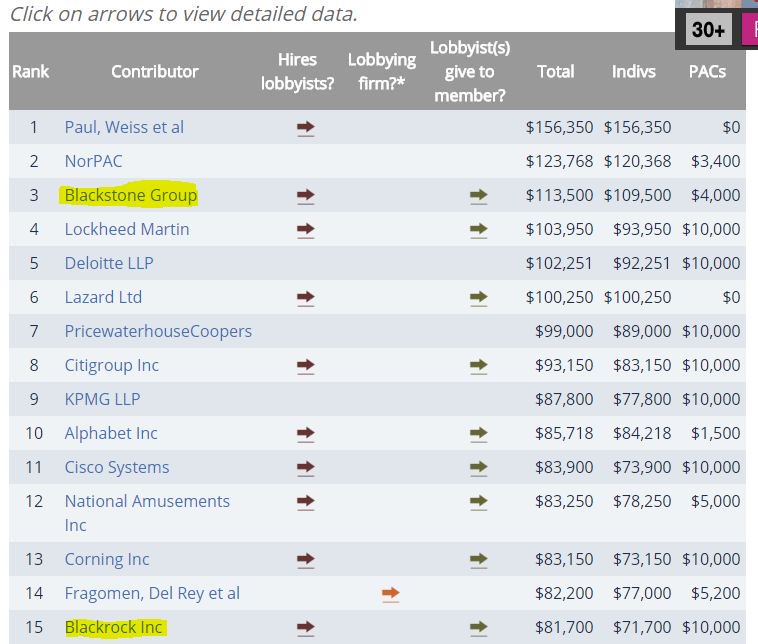Open Paul, Weiss et al contributor link

click(x=124, y=127)
